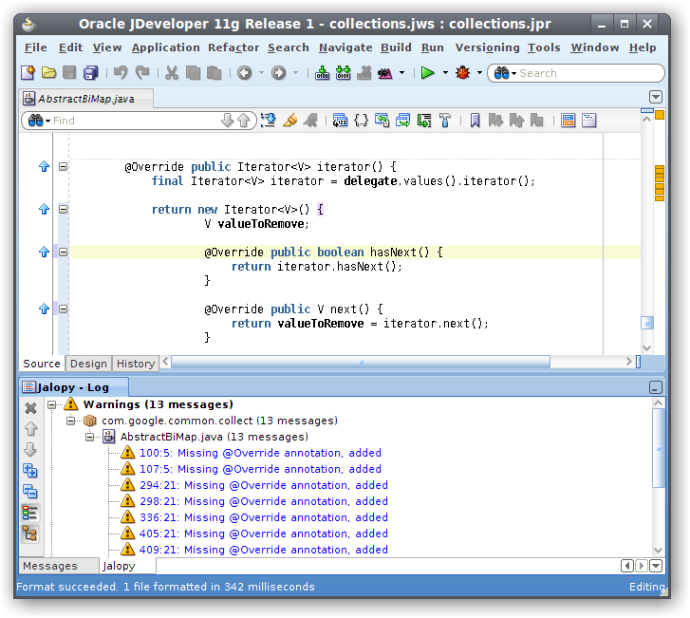690x618 pixels.
Task: Collapse the hasNext() method fold
Action: (63, 252)
